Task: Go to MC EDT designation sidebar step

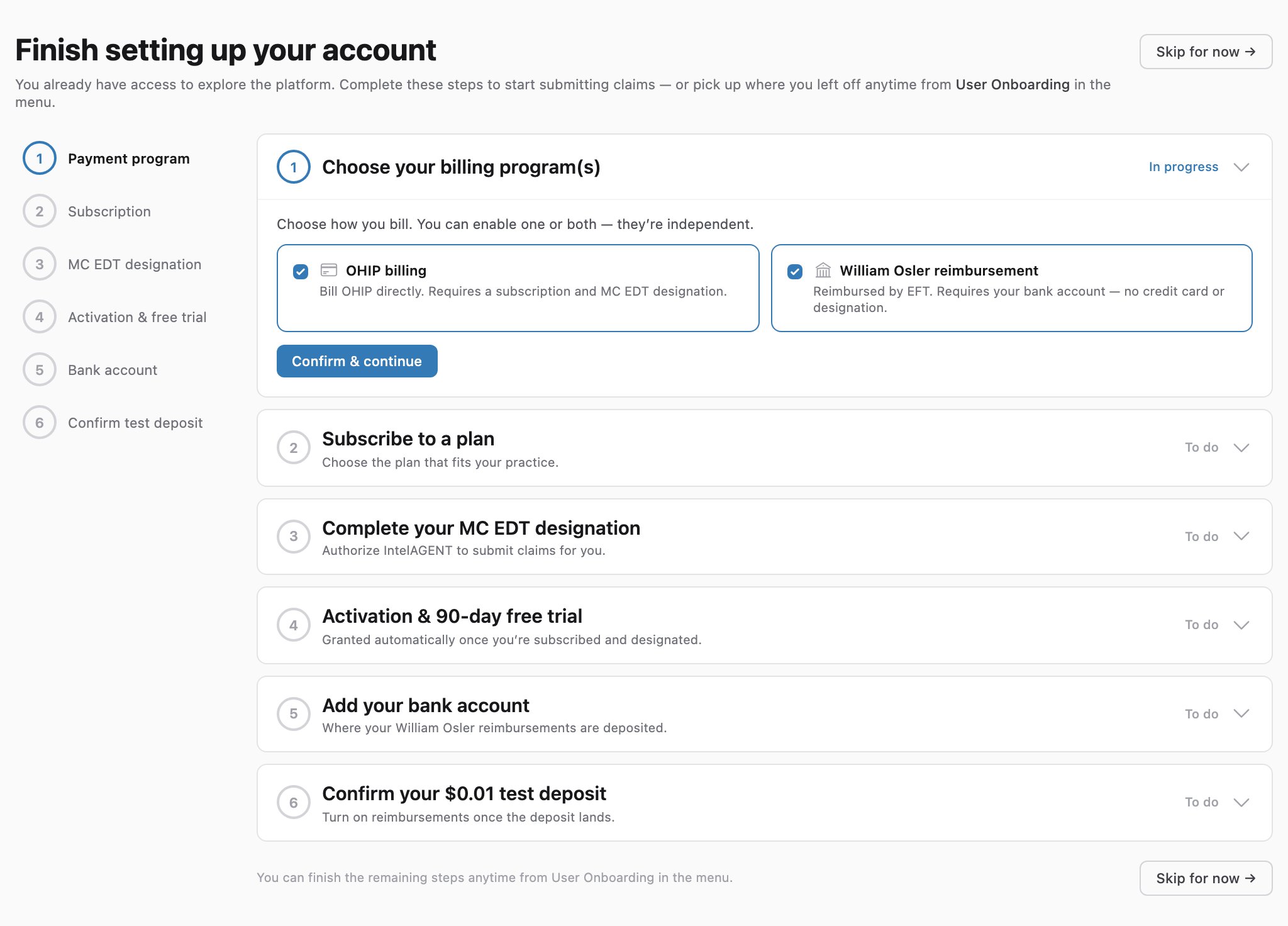Action: 135,264
